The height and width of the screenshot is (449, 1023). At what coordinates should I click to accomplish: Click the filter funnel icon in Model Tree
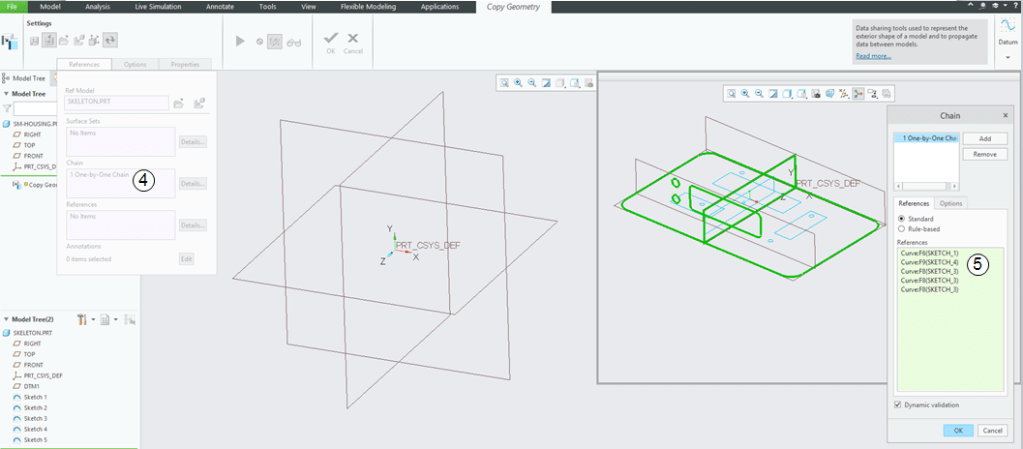point(7,108)
